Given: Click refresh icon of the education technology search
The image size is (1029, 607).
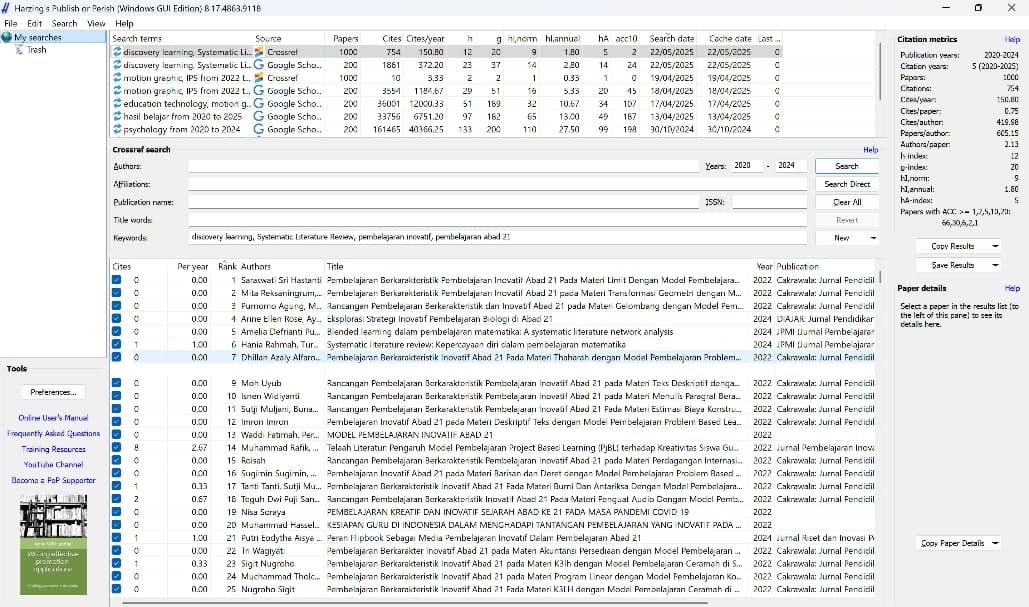Looking at the screenshot, I should (117, 104).
